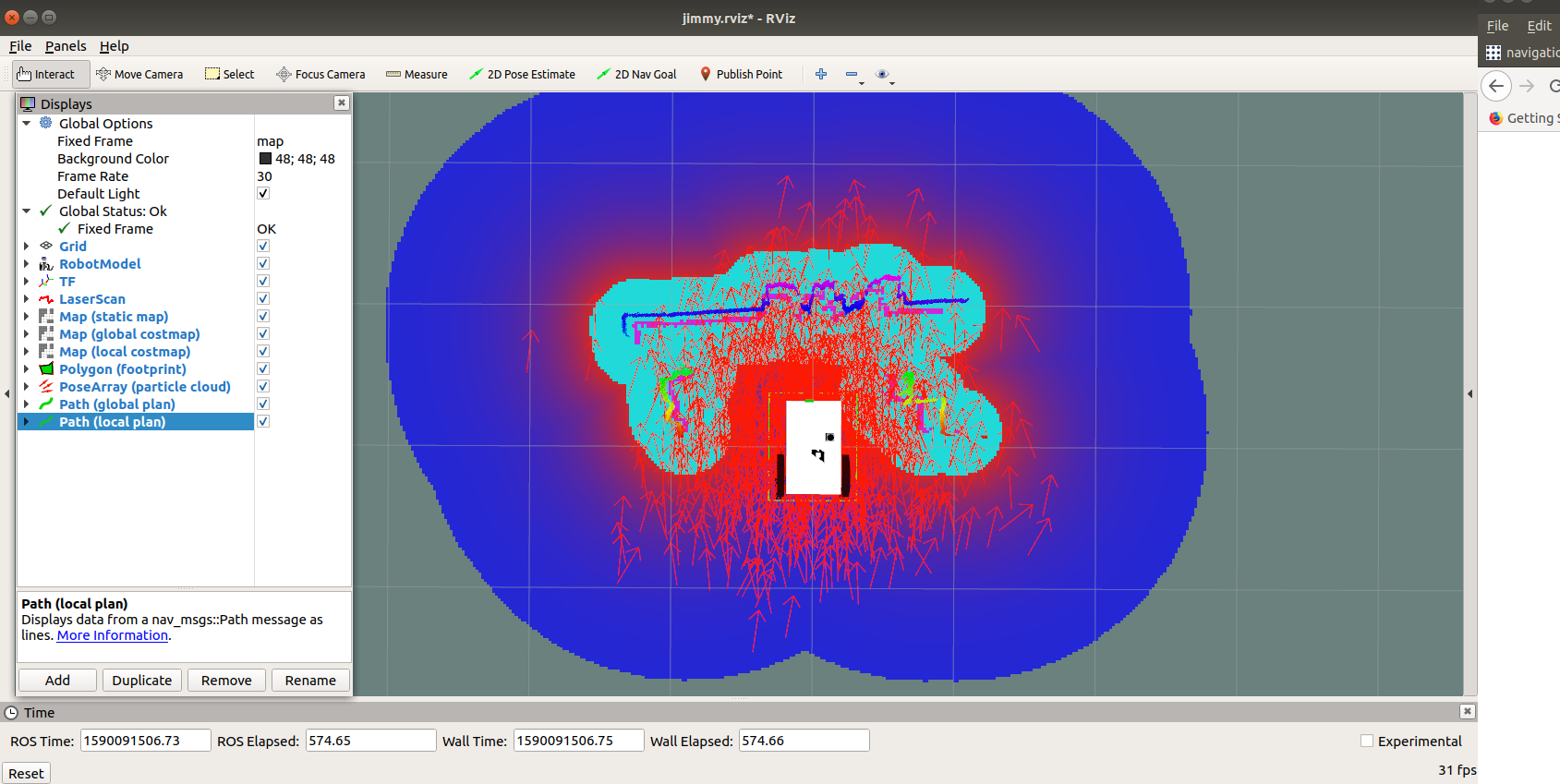1560x784 pixels.
Task: Hide the Map (local costmap) display
Action: click(x=263, y=351)
